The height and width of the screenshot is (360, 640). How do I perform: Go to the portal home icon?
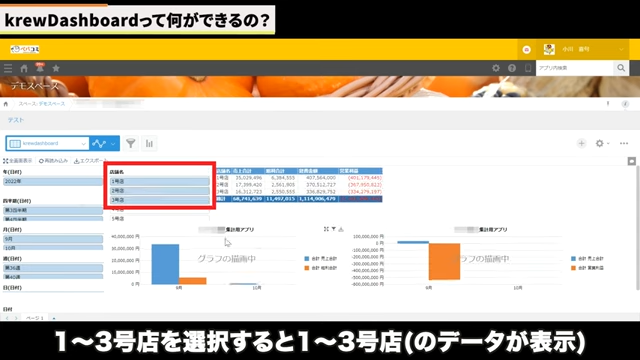[24, 68]
